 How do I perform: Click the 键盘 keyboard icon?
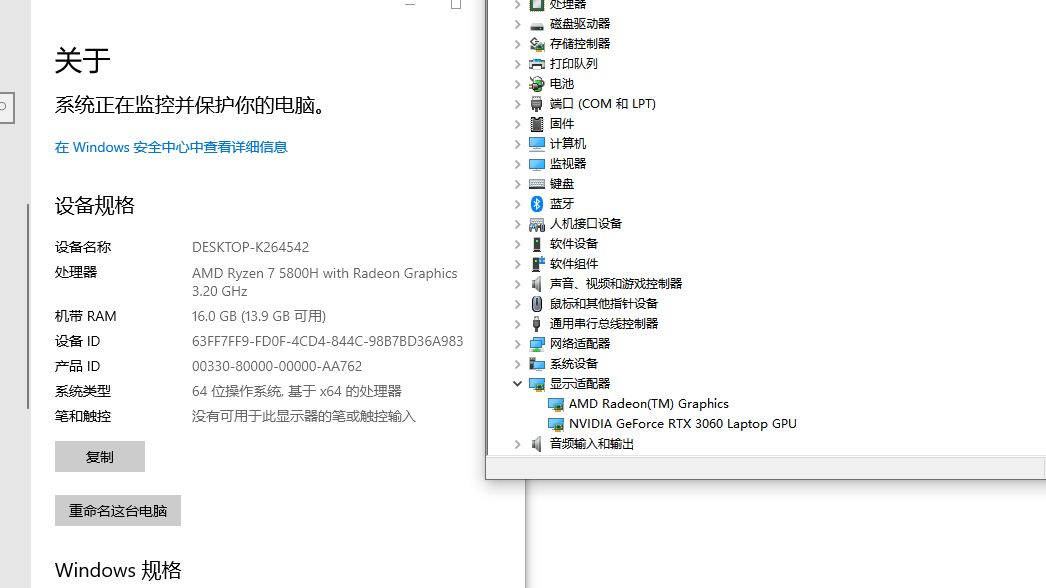click(x=536, y=184)
